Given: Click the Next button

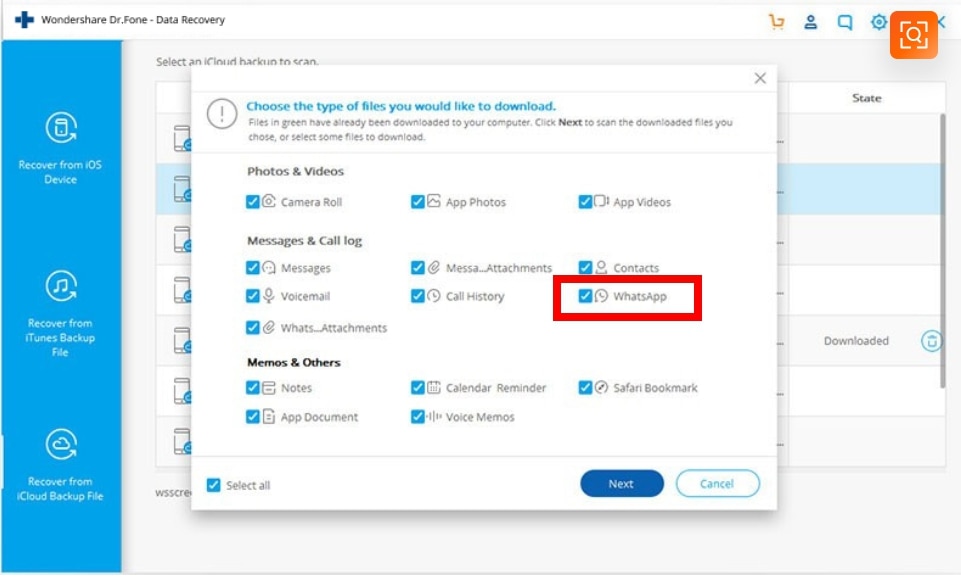Looking at the screenshot, I should click(x=621, y=484).
